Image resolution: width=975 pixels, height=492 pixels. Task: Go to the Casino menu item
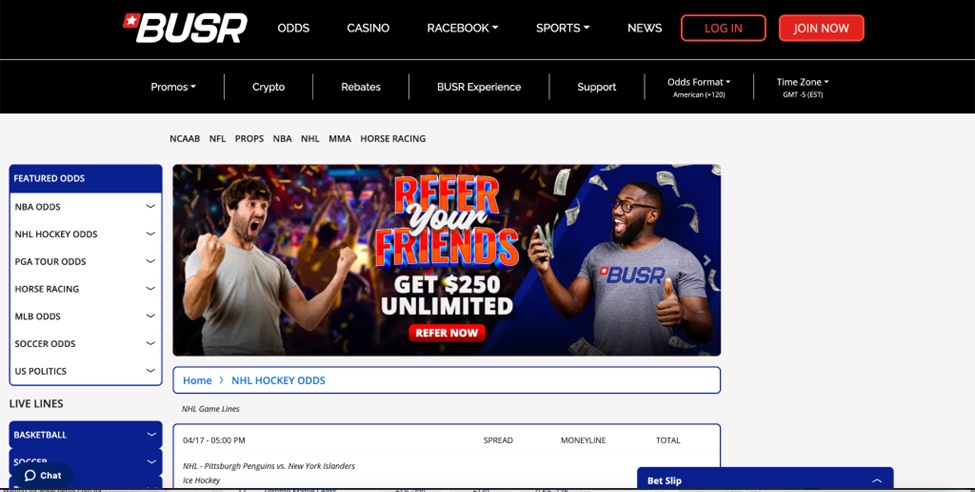tap(368, 28)
